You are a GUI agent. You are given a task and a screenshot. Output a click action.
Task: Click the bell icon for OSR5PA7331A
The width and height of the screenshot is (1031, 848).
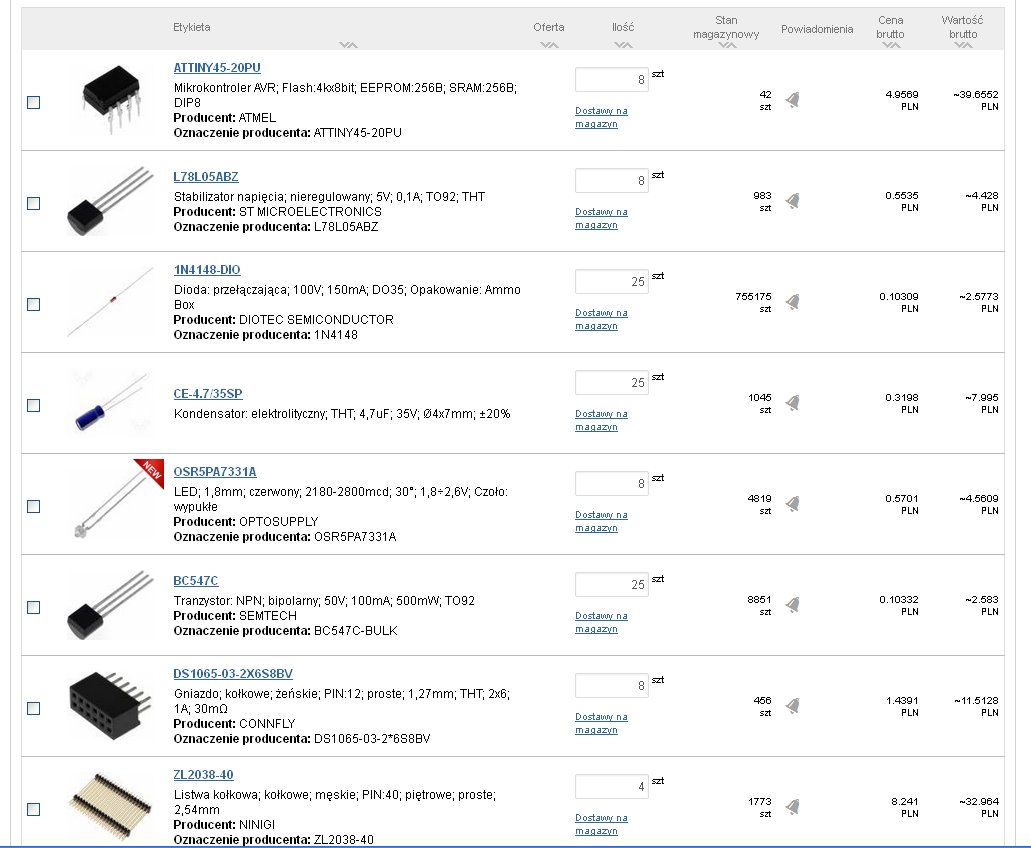(793, 504)
